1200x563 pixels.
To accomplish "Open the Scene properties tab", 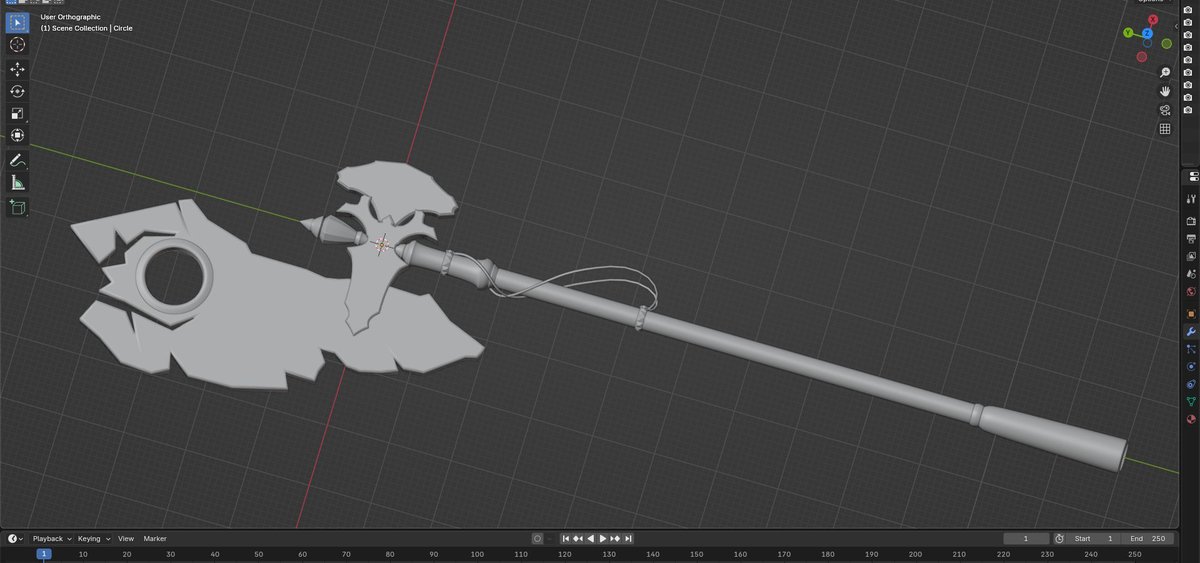I will pos(1191,274).
